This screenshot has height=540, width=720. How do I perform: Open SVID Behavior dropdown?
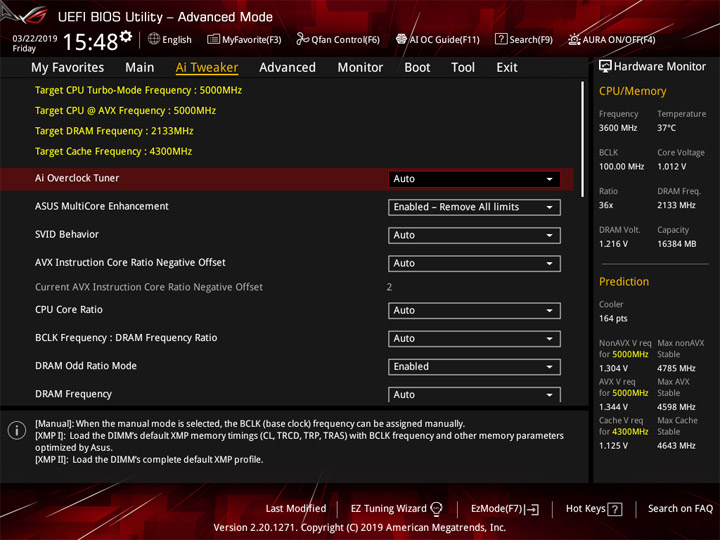coord(474,235)
